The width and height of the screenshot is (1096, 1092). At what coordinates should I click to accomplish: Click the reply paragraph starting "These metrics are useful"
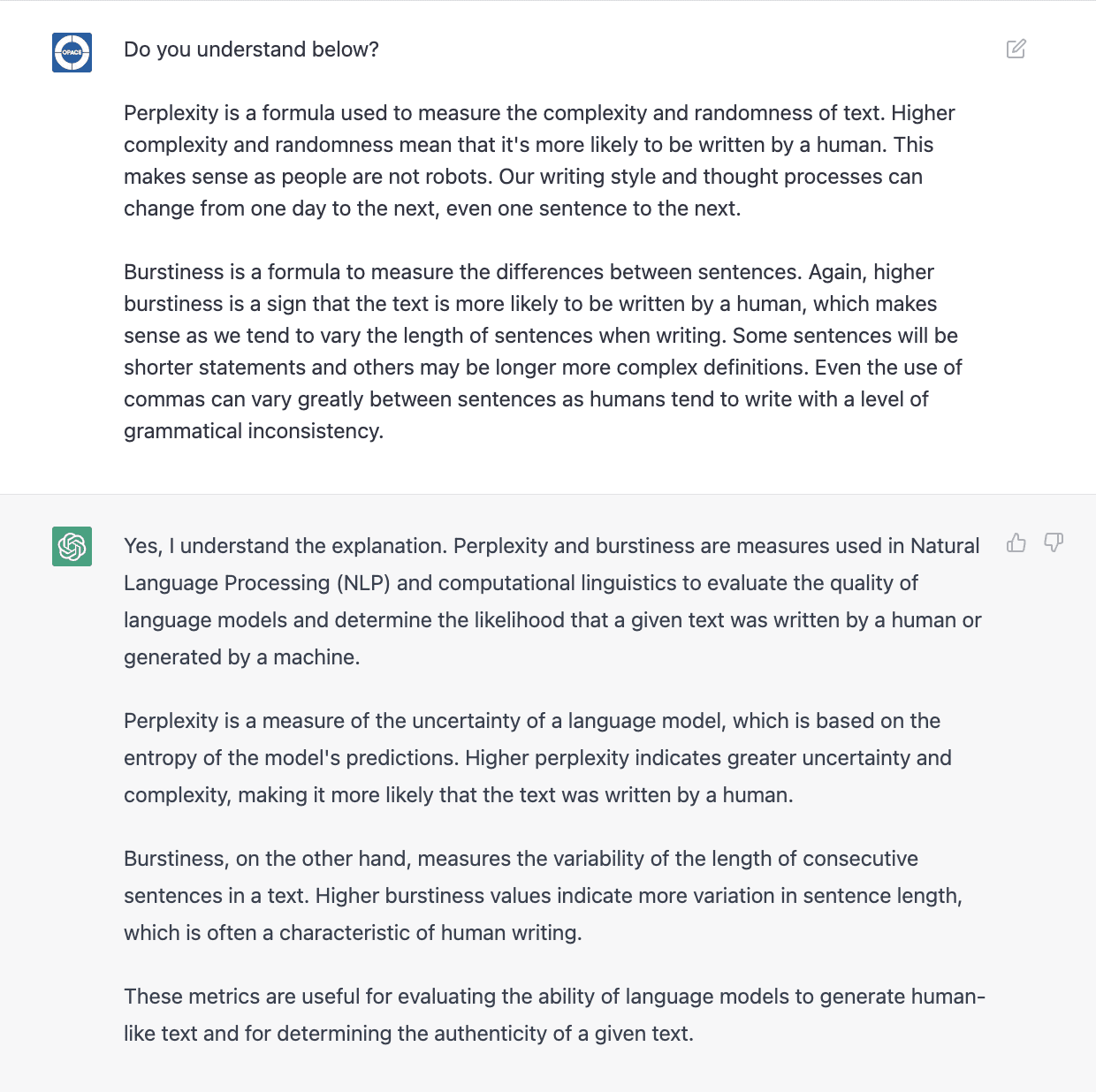pos(553,1015)
